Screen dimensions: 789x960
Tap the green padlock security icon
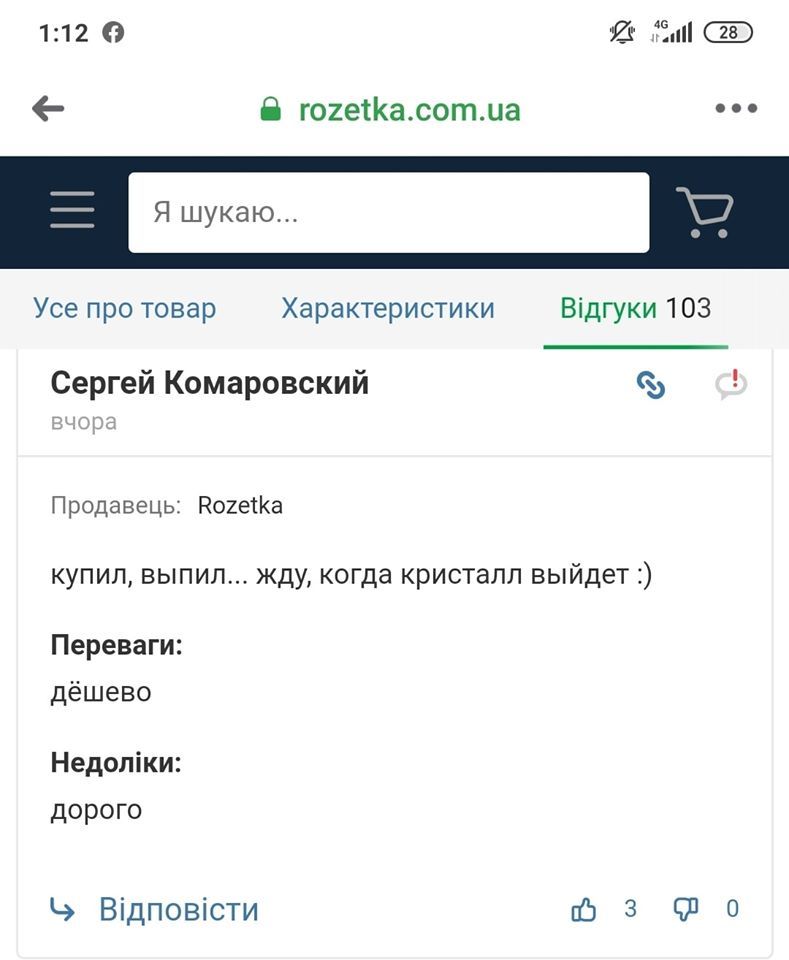pyautogui.click(x=270, y=109)
